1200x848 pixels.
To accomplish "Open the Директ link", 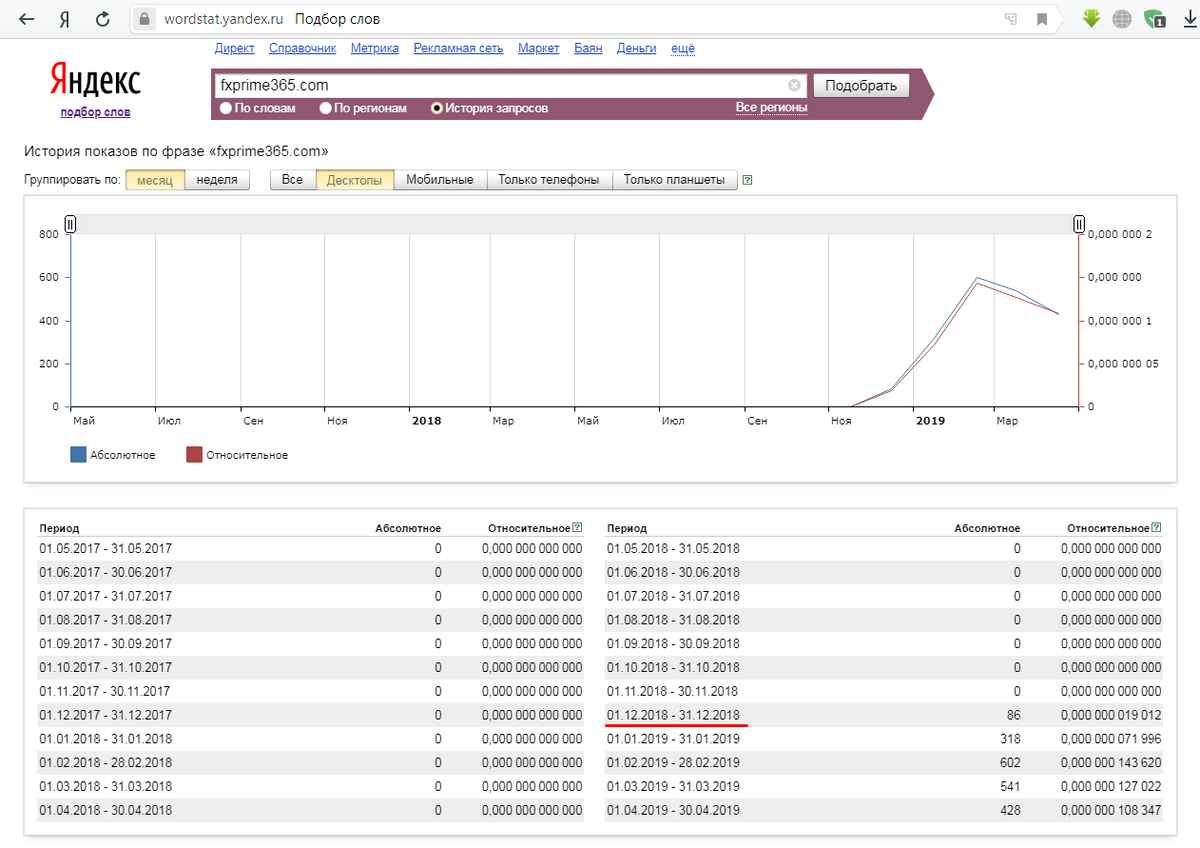I will 234,48.
